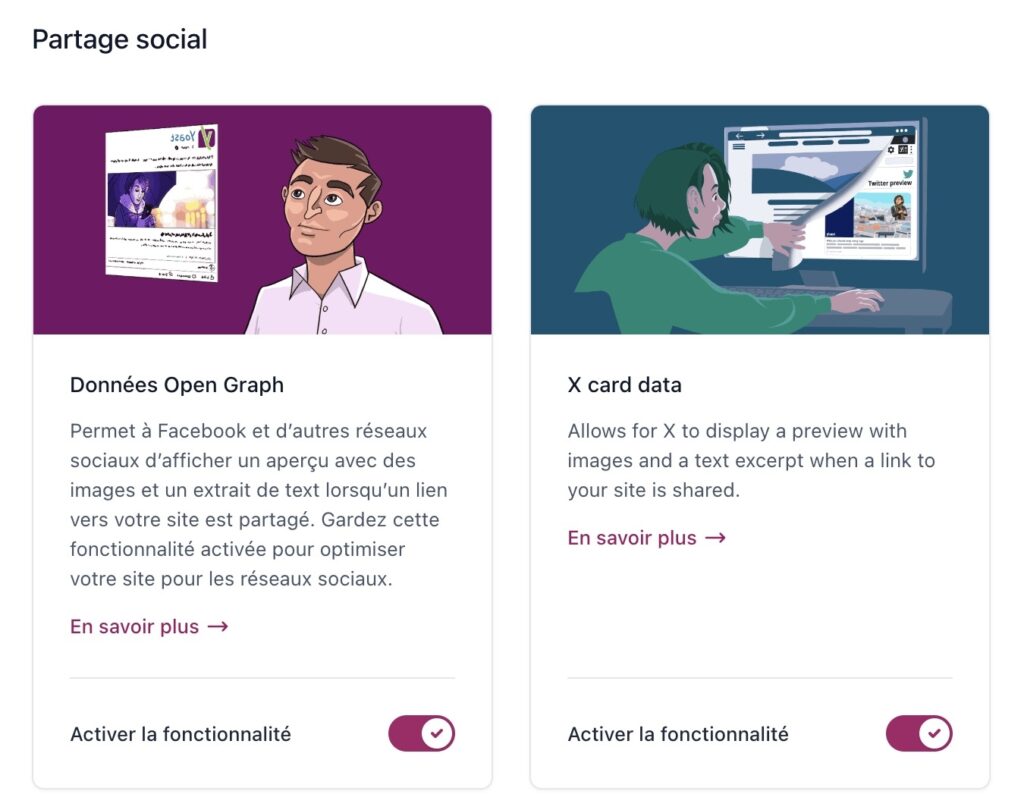This screenshot has height=810, width=1024.
Task: Click the Twitter preview label in the illustration
Action: [889, 184]
